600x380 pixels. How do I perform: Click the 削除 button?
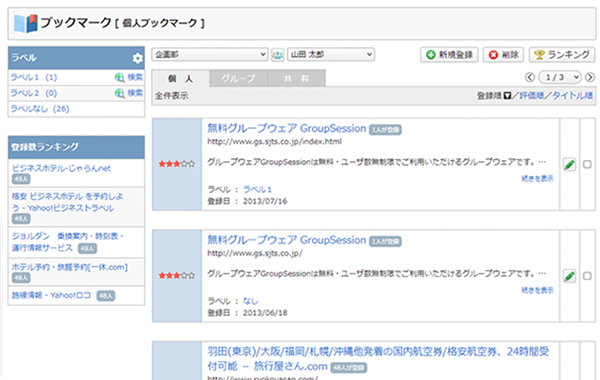[504, 55]
